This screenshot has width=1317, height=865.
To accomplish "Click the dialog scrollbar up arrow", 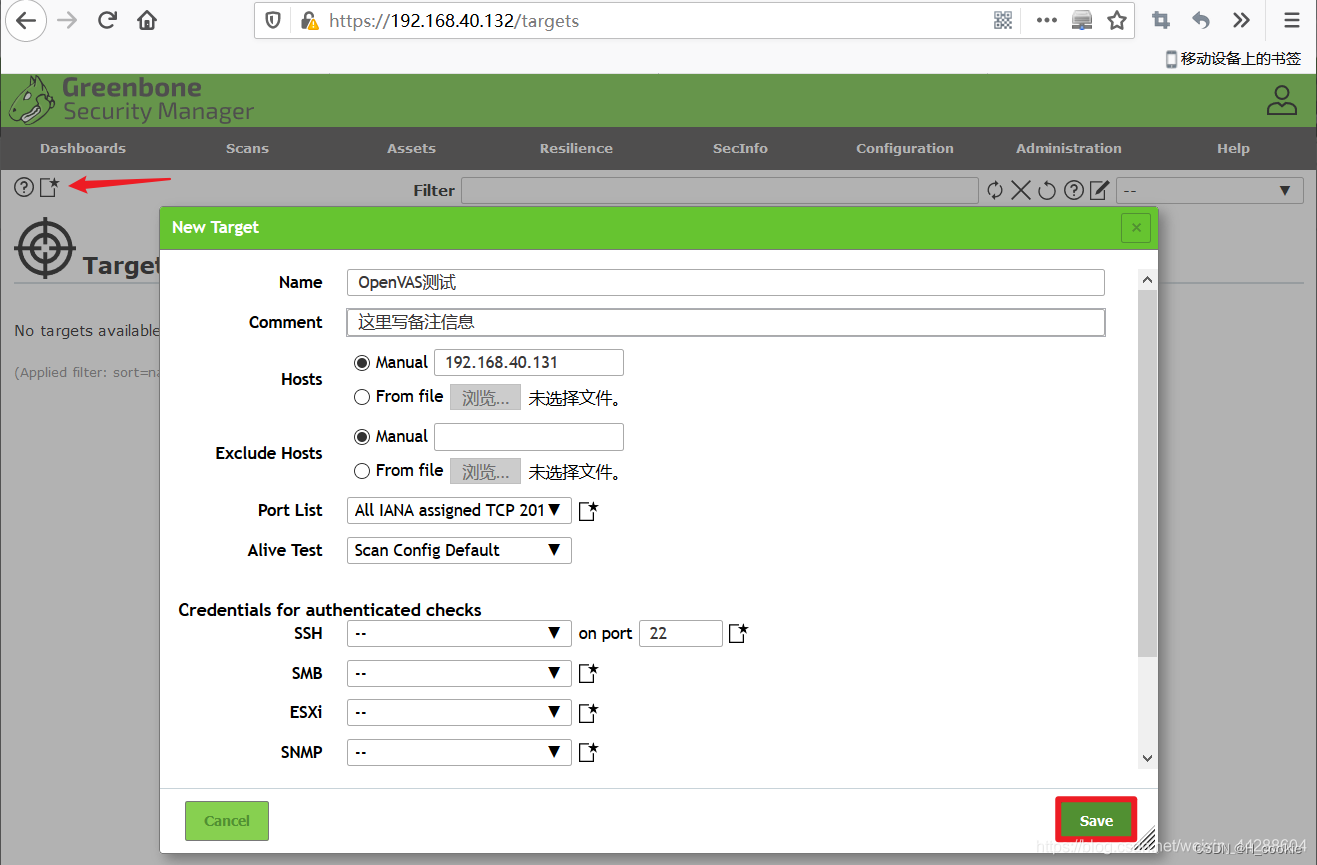I will [1147, 280].
